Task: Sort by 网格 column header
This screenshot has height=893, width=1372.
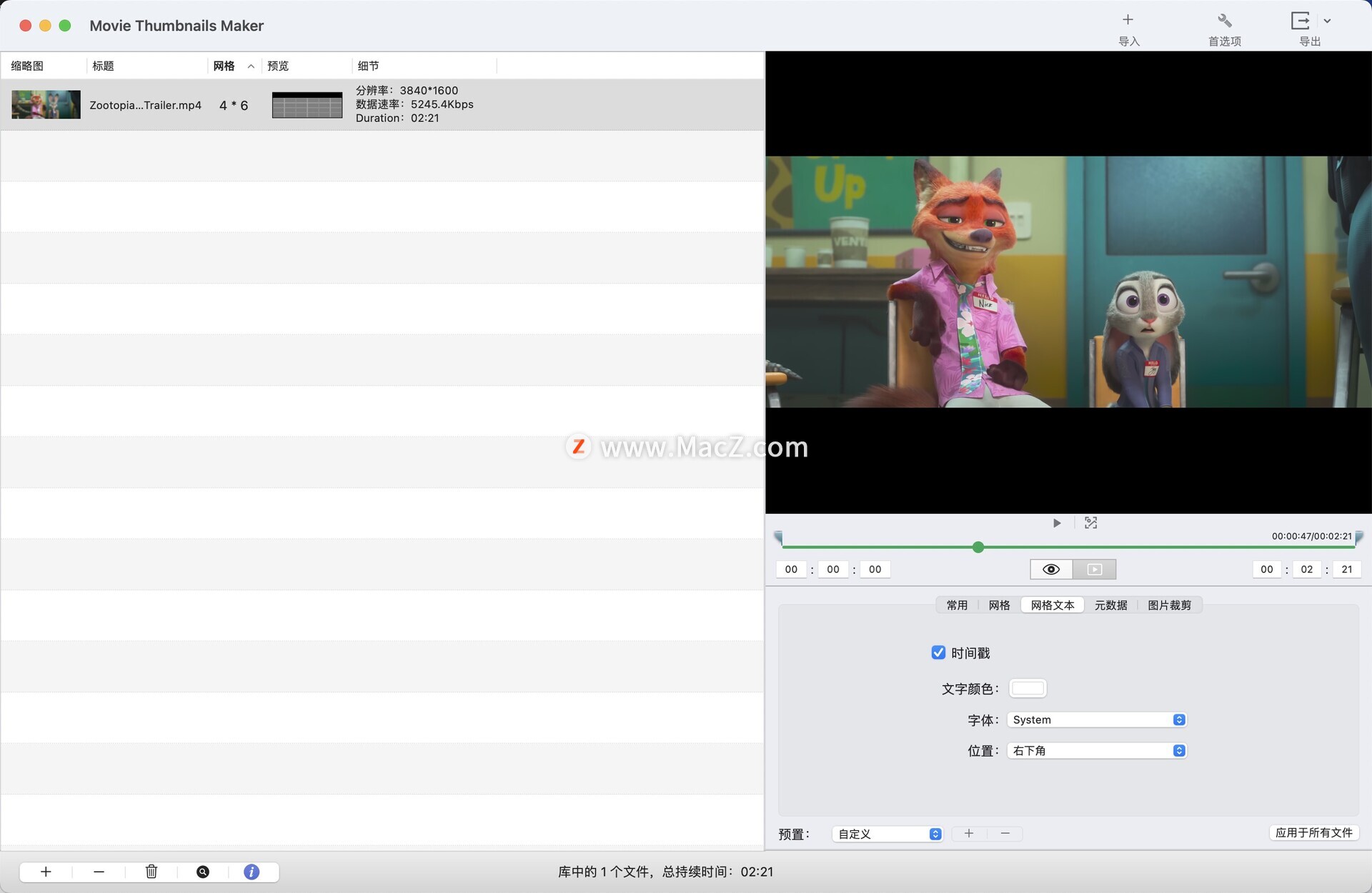Action: (x=224, y=66)
